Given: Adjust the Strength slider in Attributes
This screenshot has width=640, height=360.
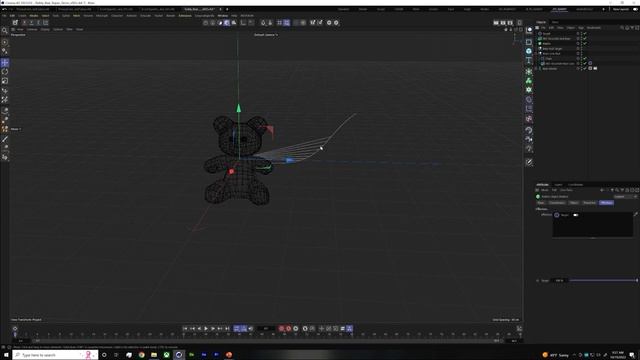Looking at the screenshot, I should (x=603, y=280).
